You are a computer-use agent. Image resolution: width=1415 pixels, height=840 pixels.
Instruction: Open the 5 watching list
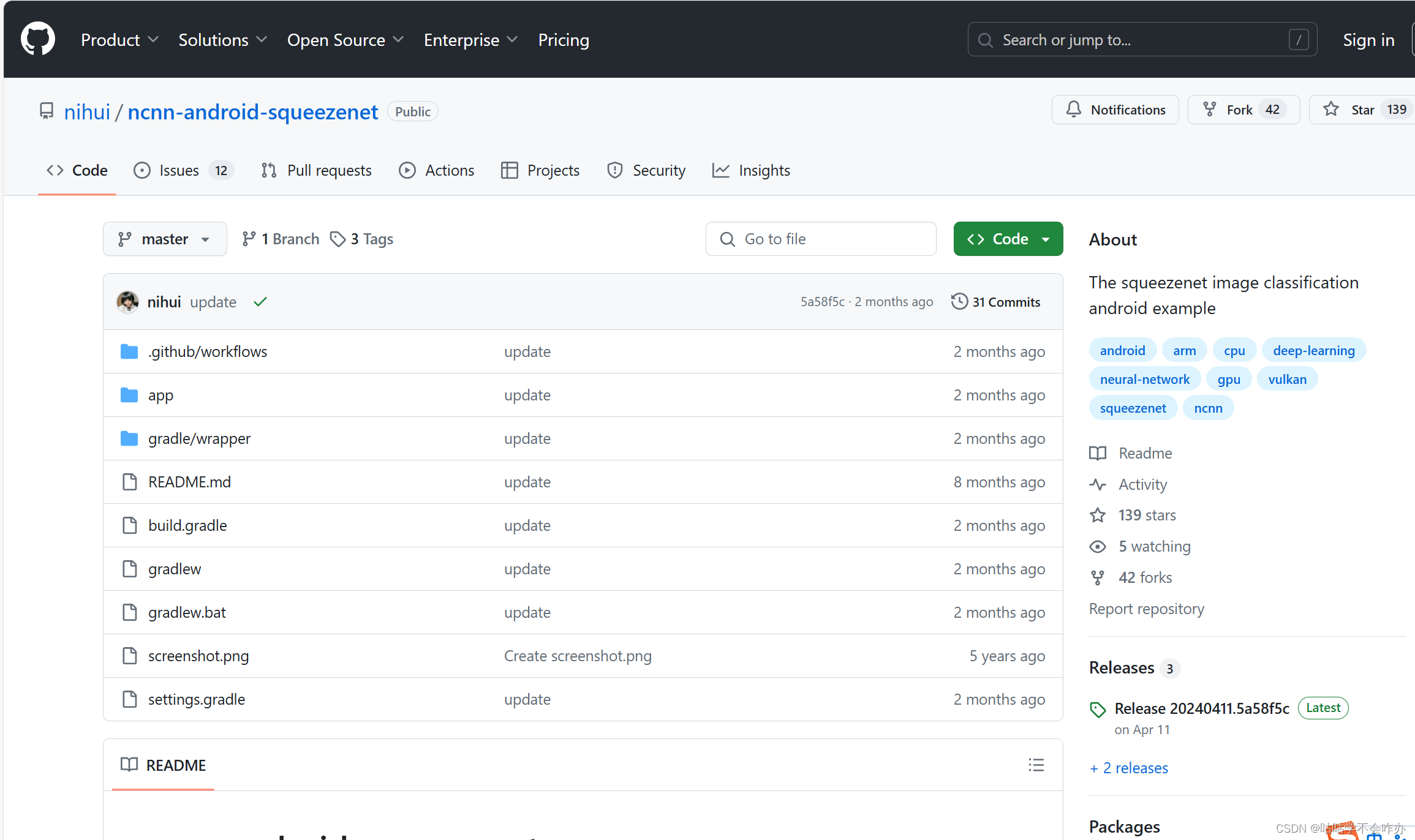click(1154, 546)
